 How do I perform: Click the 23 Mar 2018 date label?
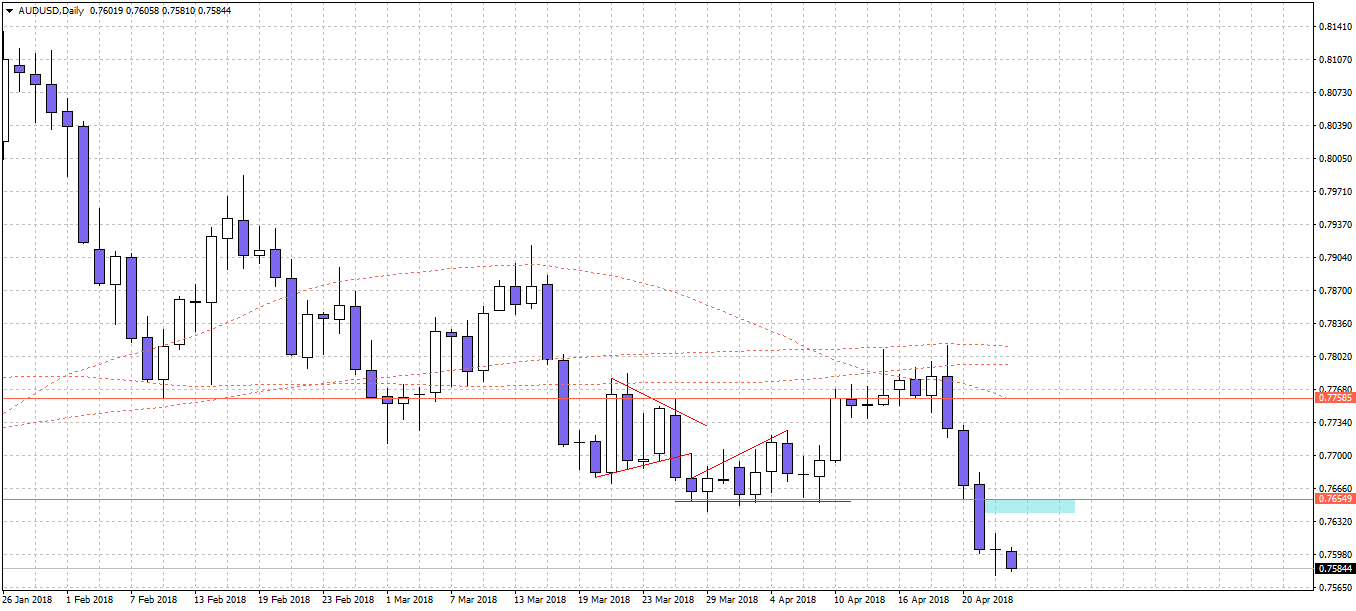point(668,600)
